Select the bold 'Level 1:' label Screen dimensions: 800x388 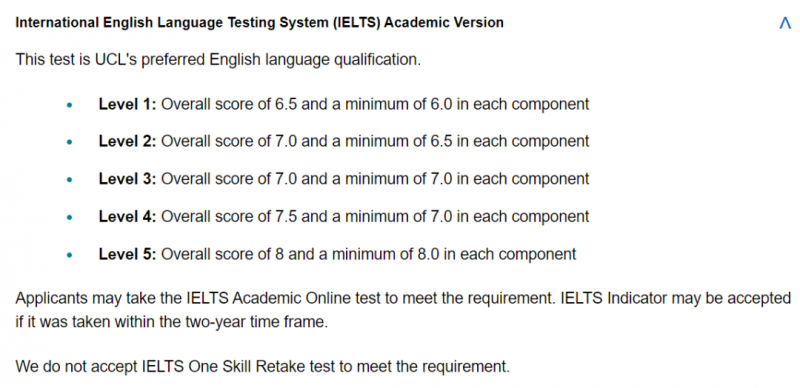128,104
